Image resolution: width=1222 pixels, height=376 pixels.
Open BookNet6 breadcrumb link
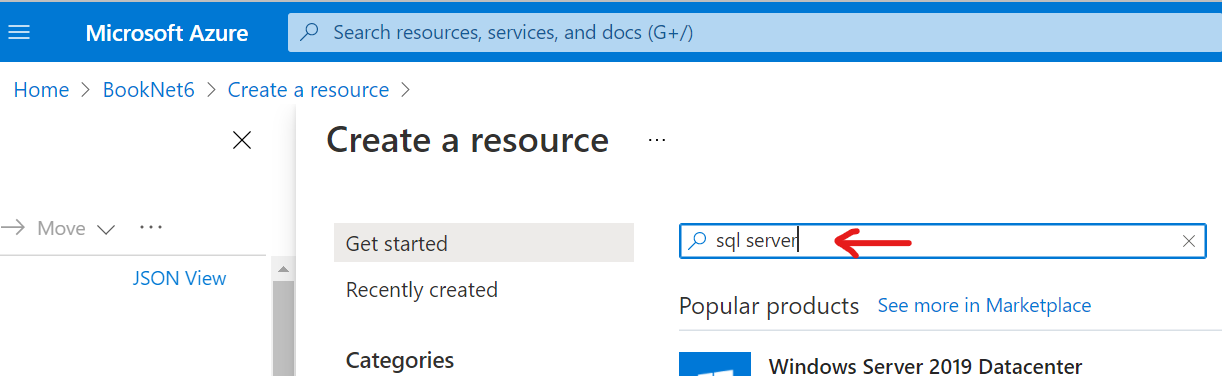coord(148,90)
